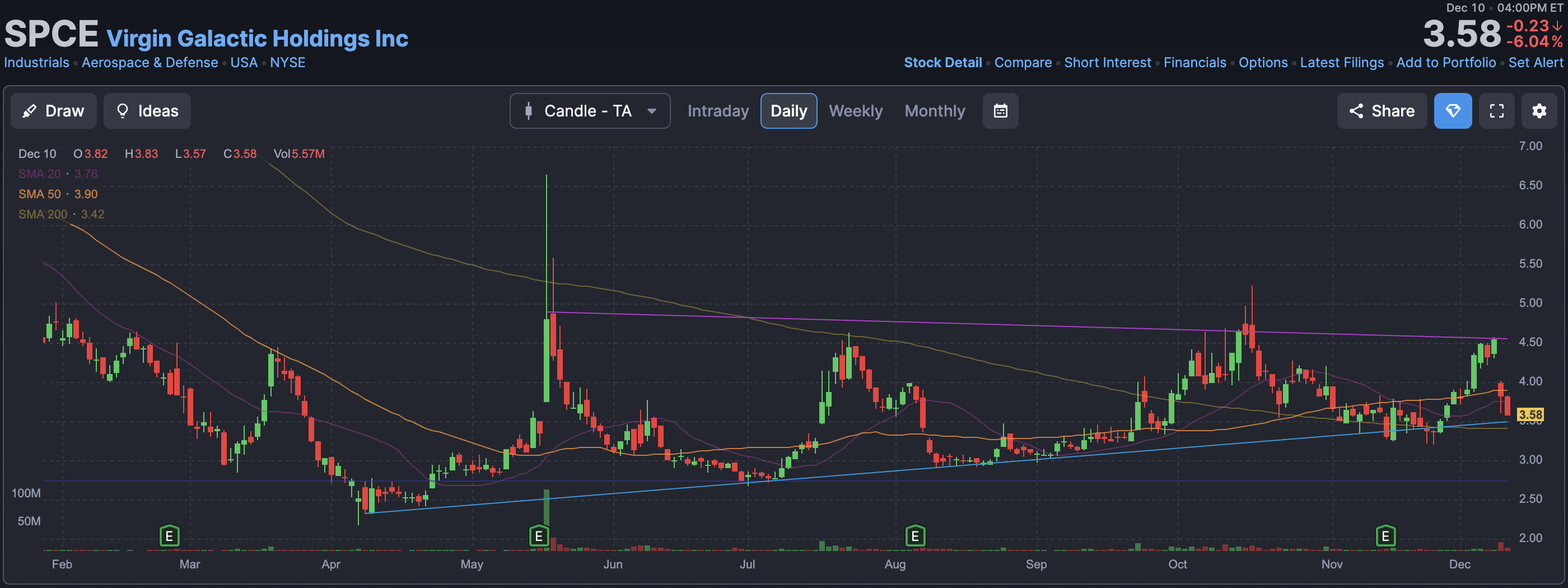The width and height of the screenshot is (1568, 588).
Task: Click Add to Portfolio
Action: click(x=1446, y=63)
